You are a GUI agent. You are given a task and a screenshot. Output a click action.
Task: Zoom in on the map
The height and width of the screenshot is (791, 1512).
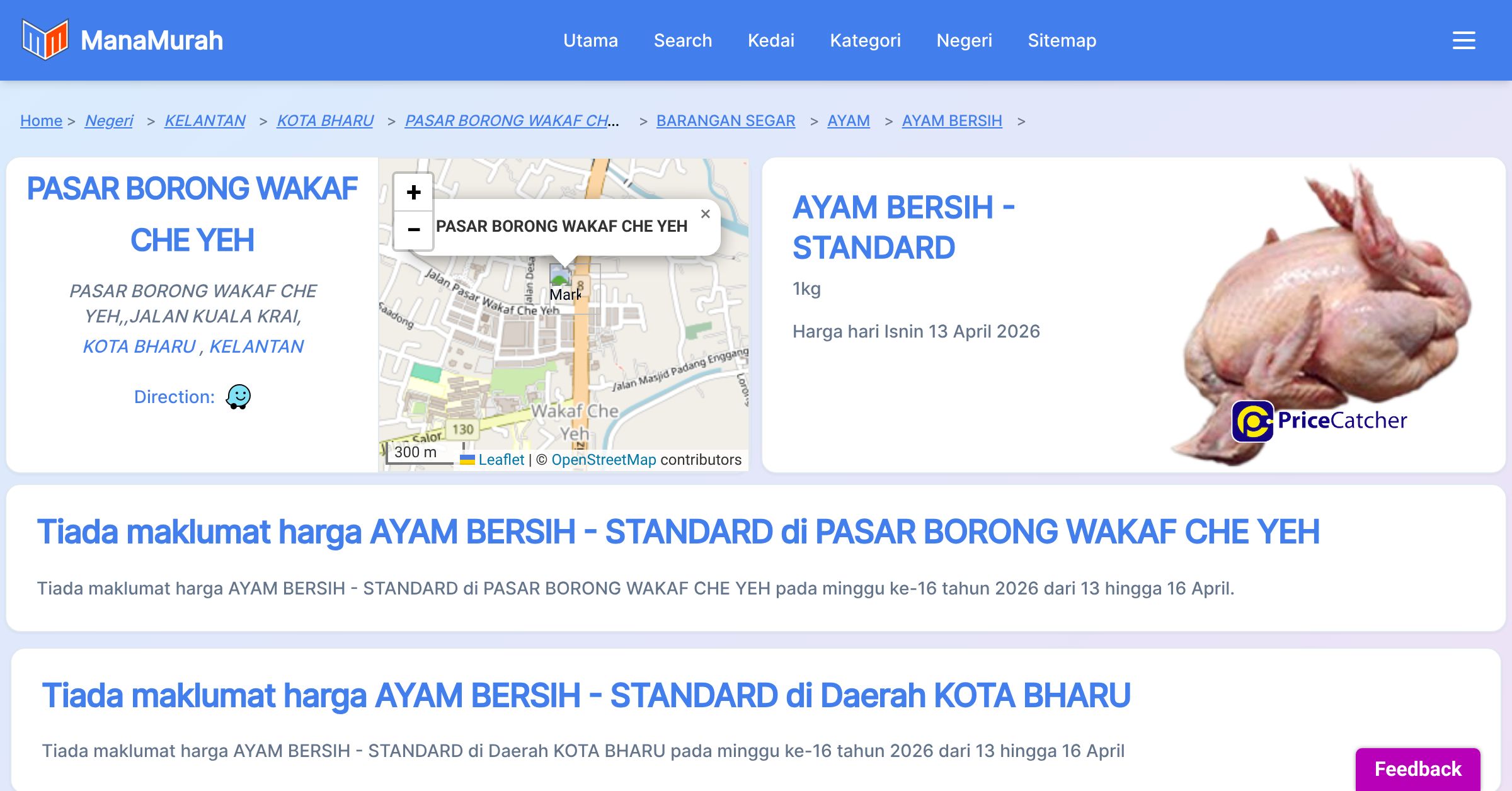tap(413, 192)
